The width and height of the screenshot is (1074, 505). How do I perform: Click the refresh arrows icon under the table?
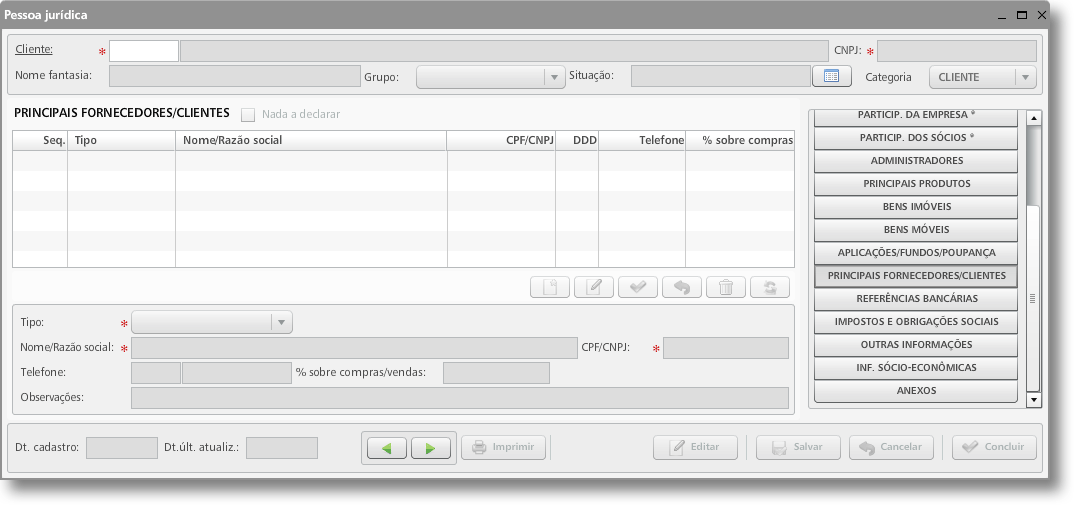pyautogui.click(x=770, y=287)
